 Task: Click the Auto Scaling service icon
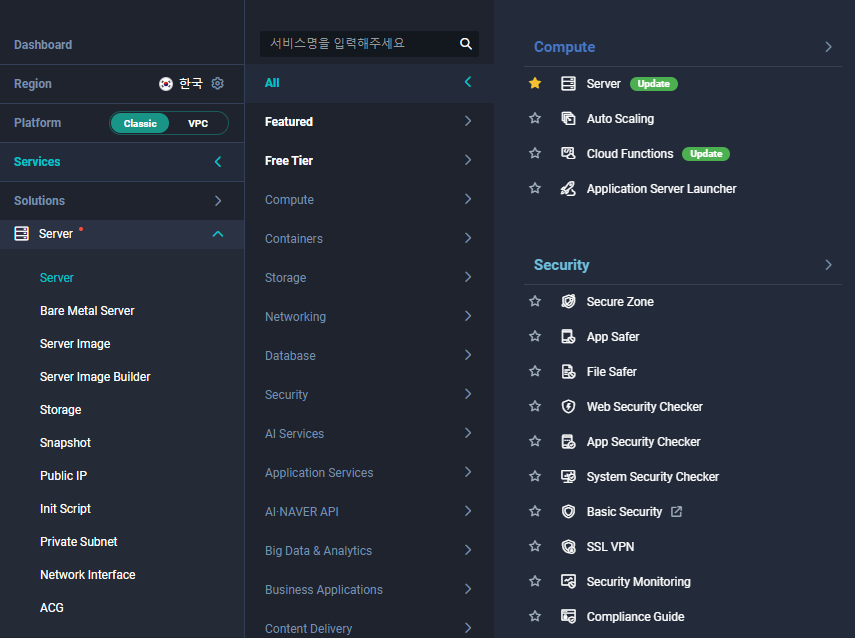click(x=568, y=118)
